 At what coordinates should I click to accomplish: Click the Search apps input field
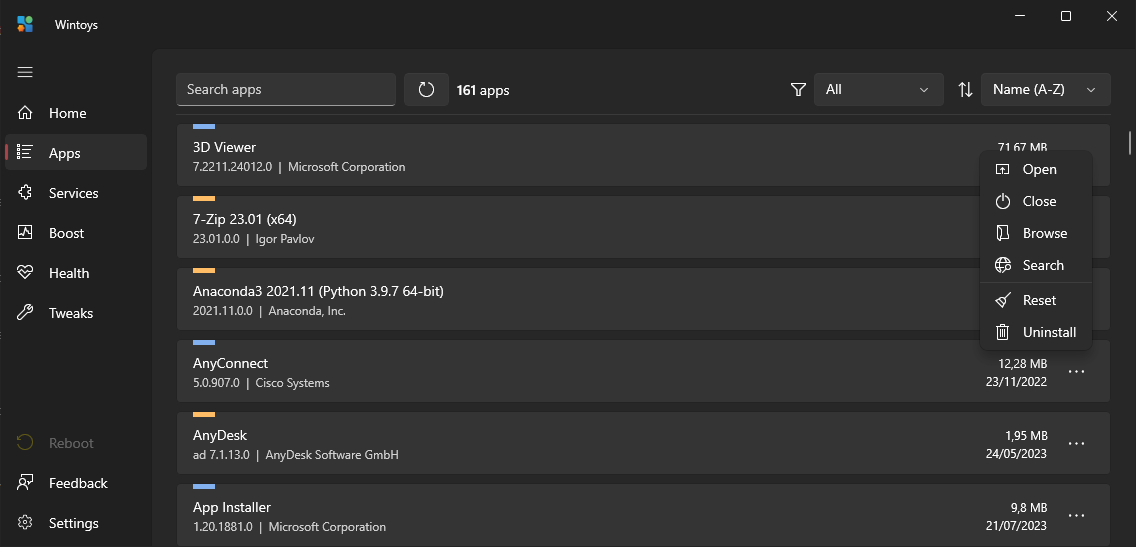[285, 89]
